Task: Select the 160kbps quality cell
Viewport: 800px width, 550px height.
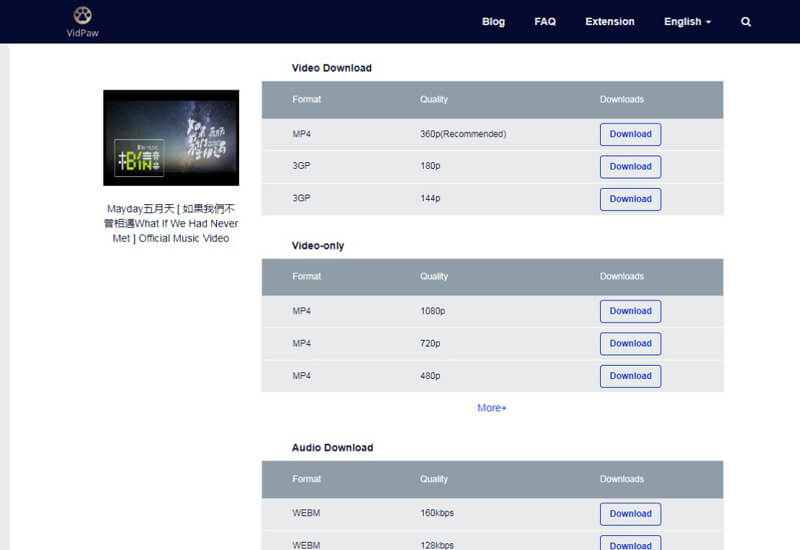Action: tap(437, 513)
